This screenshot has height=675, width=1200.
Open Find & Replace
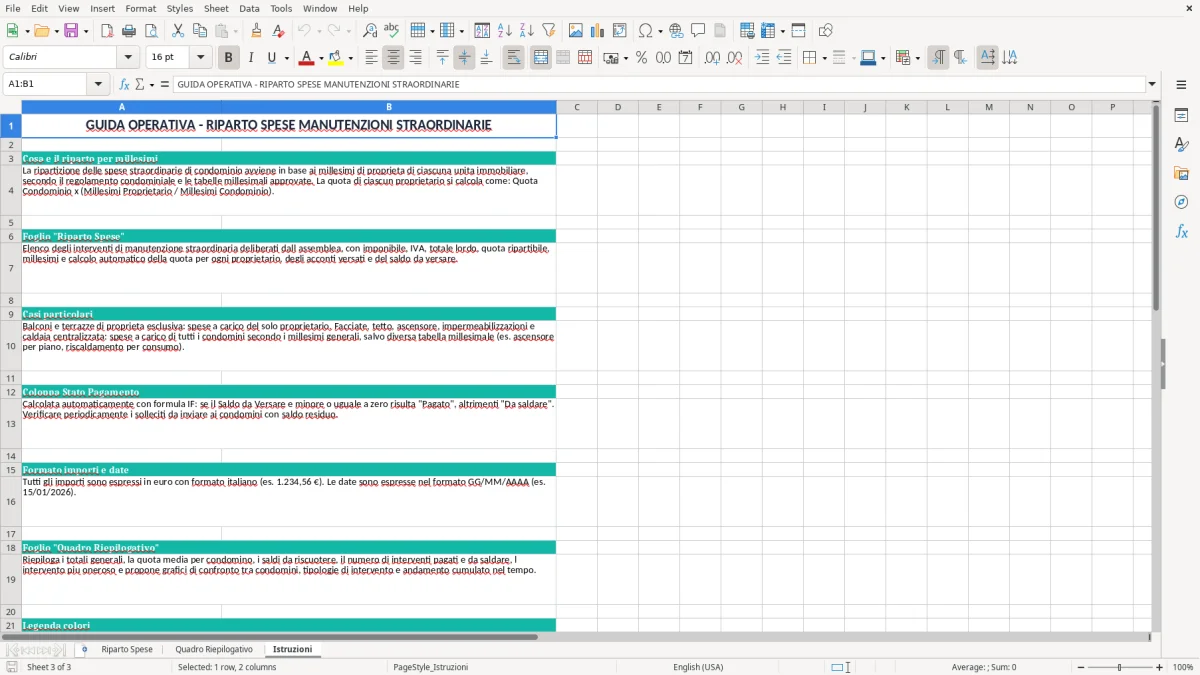pos(370,31)
